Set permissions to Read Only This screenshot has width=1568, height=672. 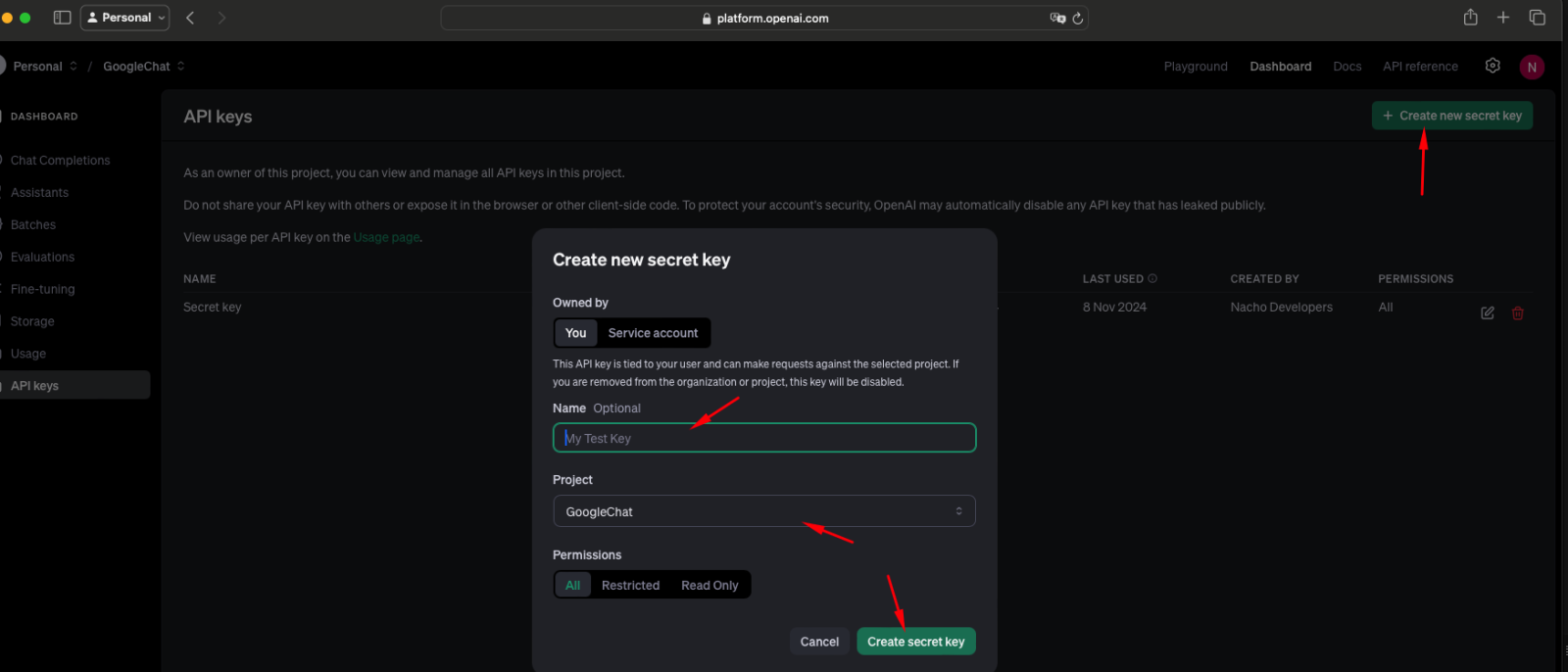pos(710,586)
